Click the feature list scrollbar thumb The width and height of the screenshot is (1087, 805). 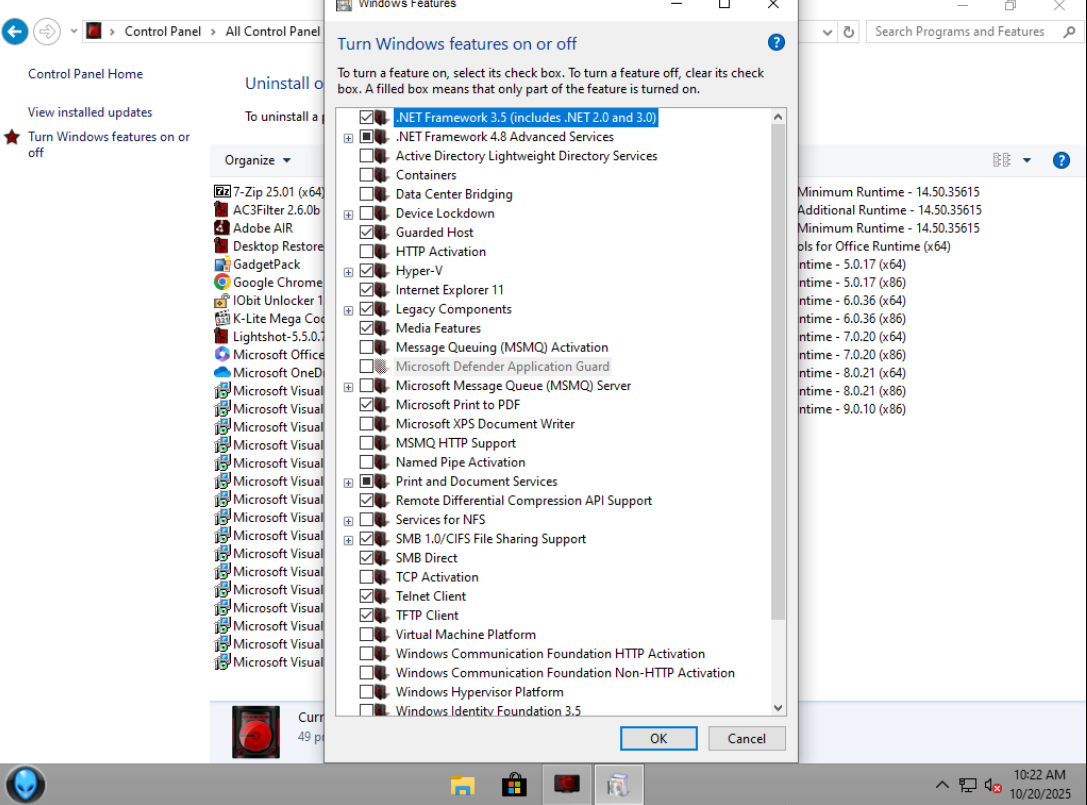tap(778, 372)
